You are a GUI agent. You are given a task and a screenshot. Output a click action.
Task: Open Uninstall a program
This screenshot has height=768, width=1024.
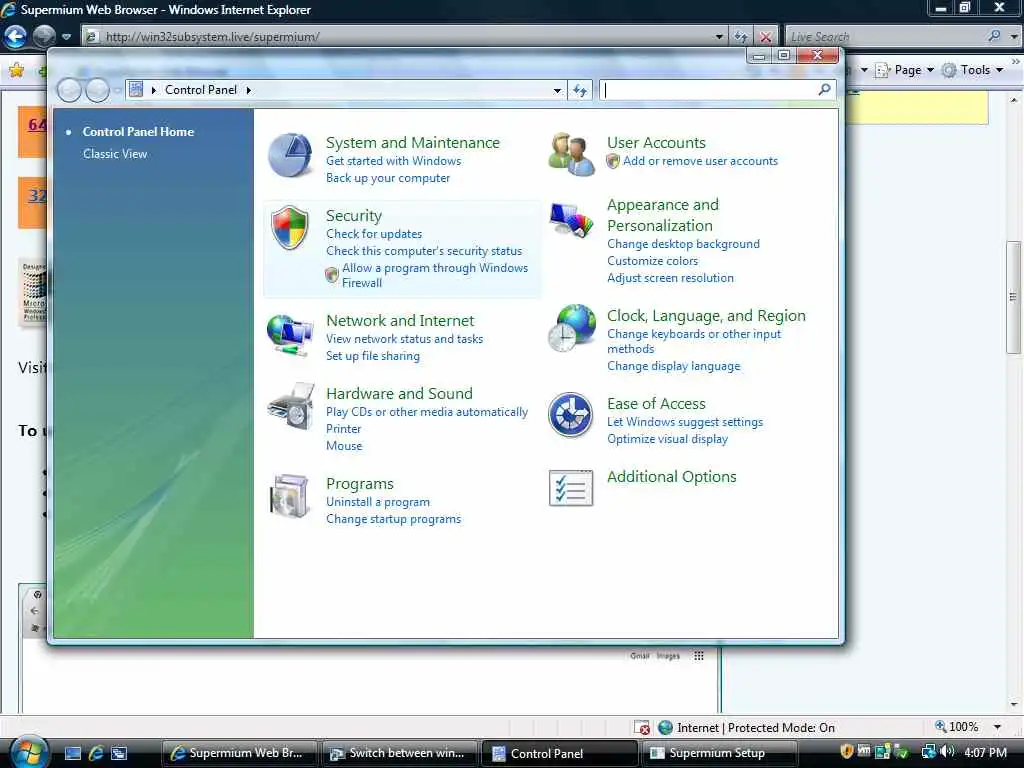pyautogui.click(x=378, y=502)
